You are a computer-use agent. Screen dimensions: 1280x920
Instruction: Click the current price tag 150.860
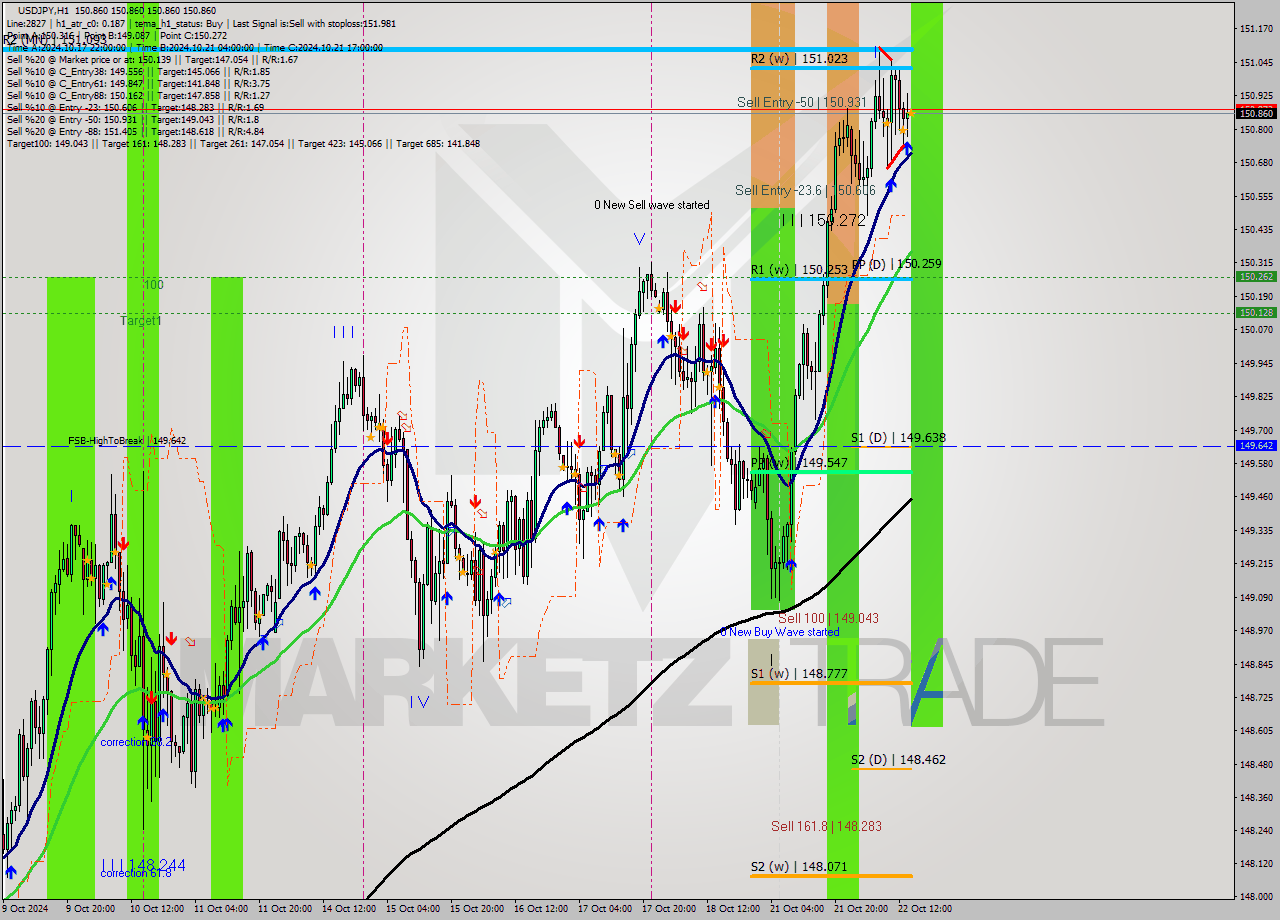1256,114
